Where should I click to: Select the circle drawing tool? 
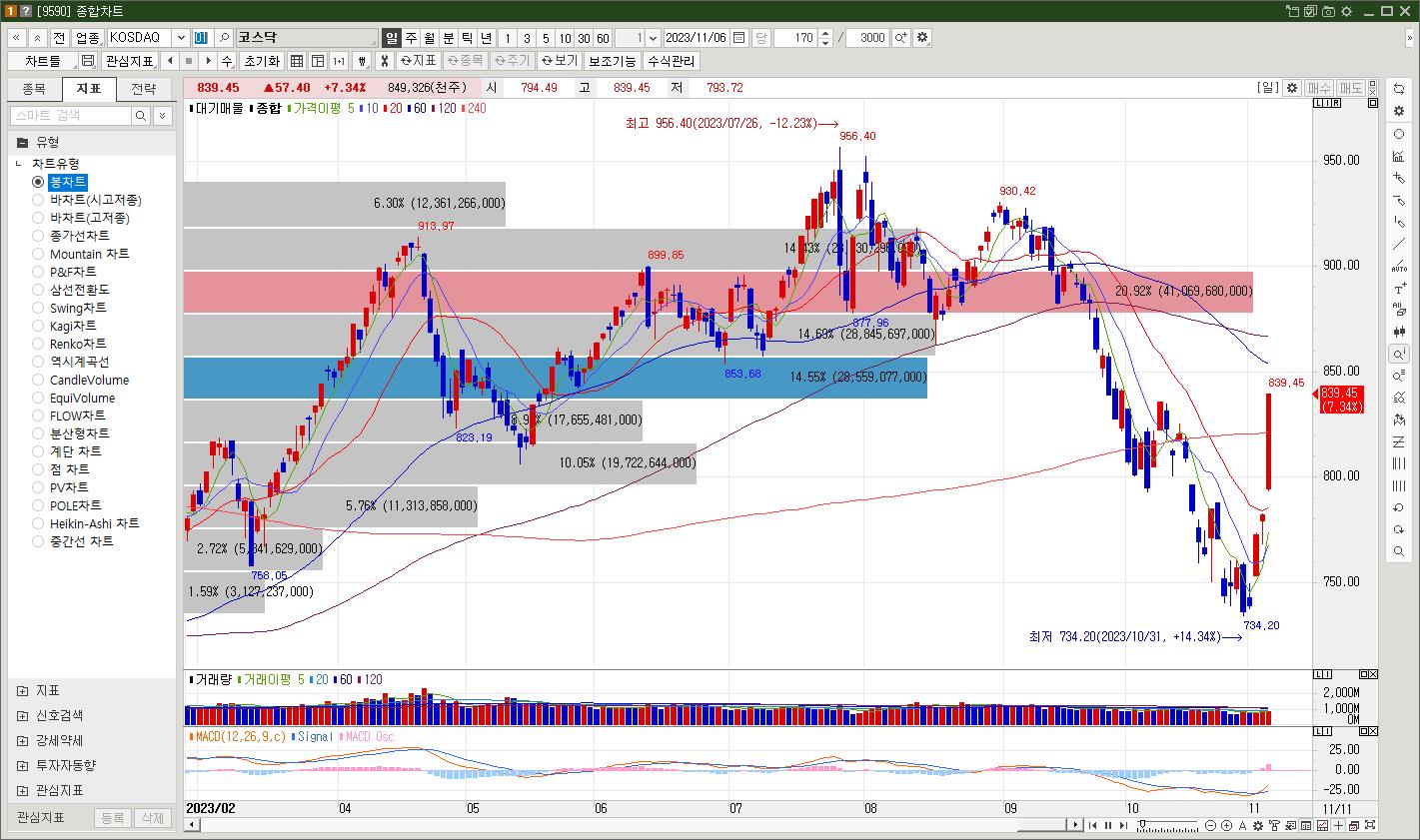1398,134
